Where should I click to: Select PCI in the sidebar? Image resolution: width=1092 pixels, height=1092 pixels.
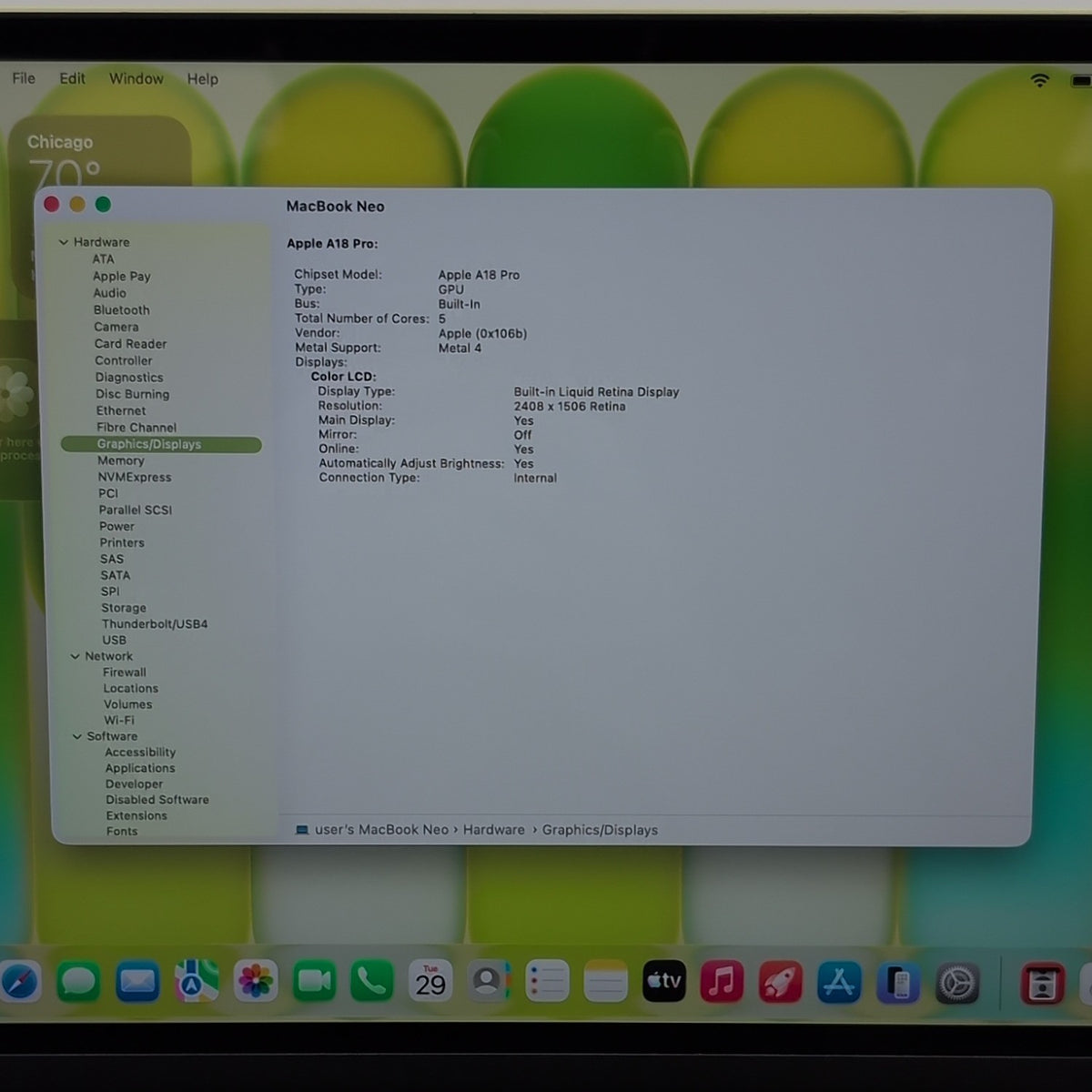point(108,493)
